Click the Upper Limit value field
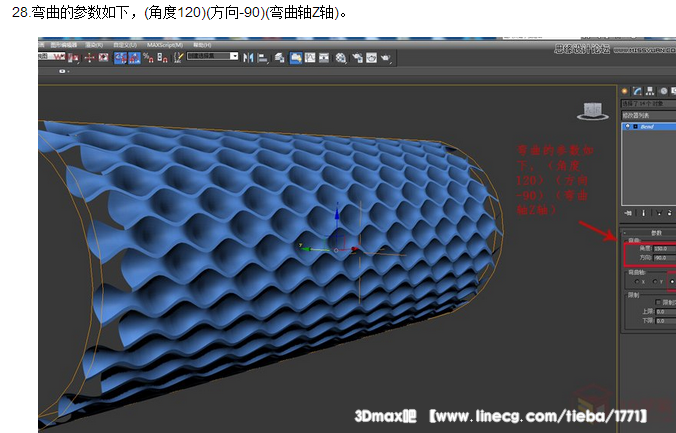Image resolution: width=676 pixels, height=433 pixels. pyautogui.click(x=666, y=311)
